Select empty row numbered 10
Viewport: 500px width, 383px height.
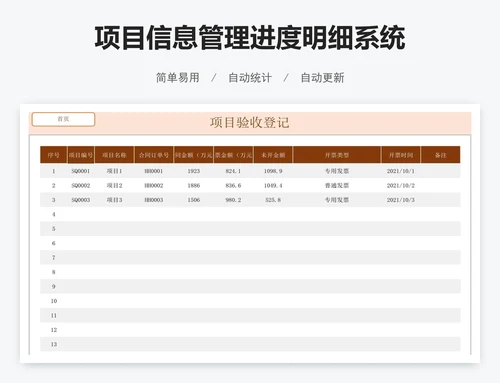coord(250,301)
